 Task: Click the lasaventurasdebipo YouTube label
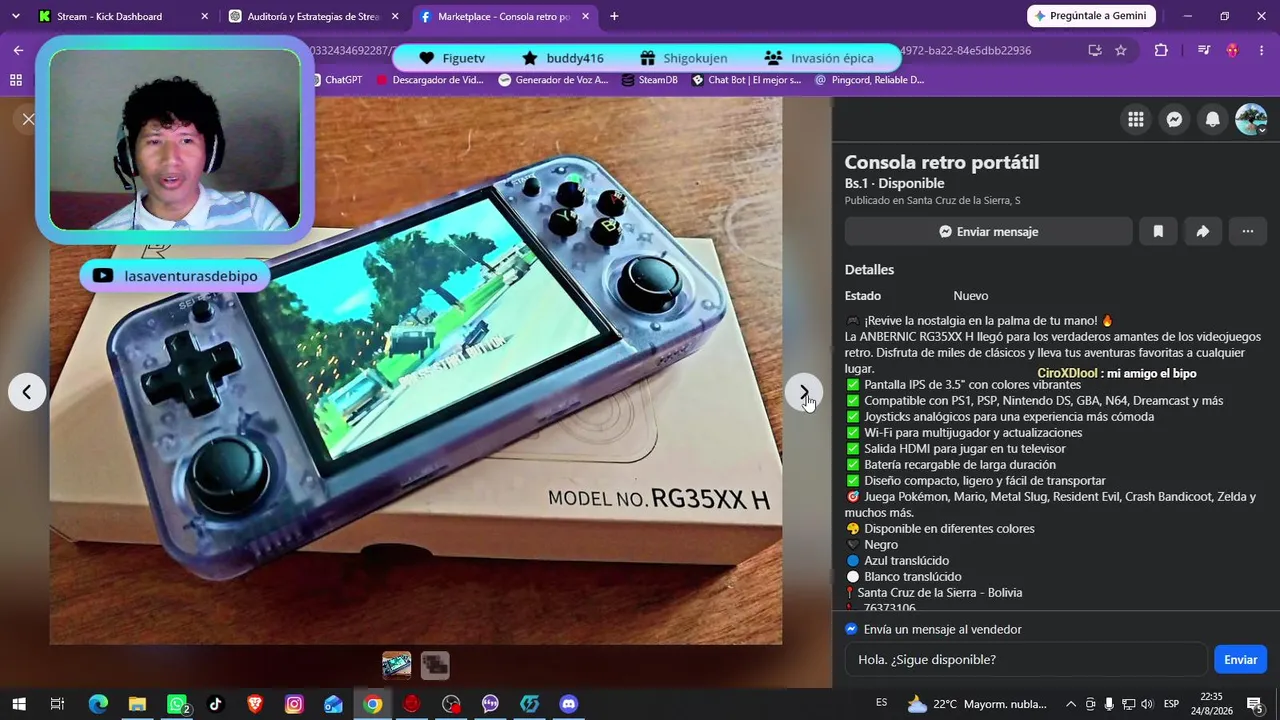click(x=175, y=276)
